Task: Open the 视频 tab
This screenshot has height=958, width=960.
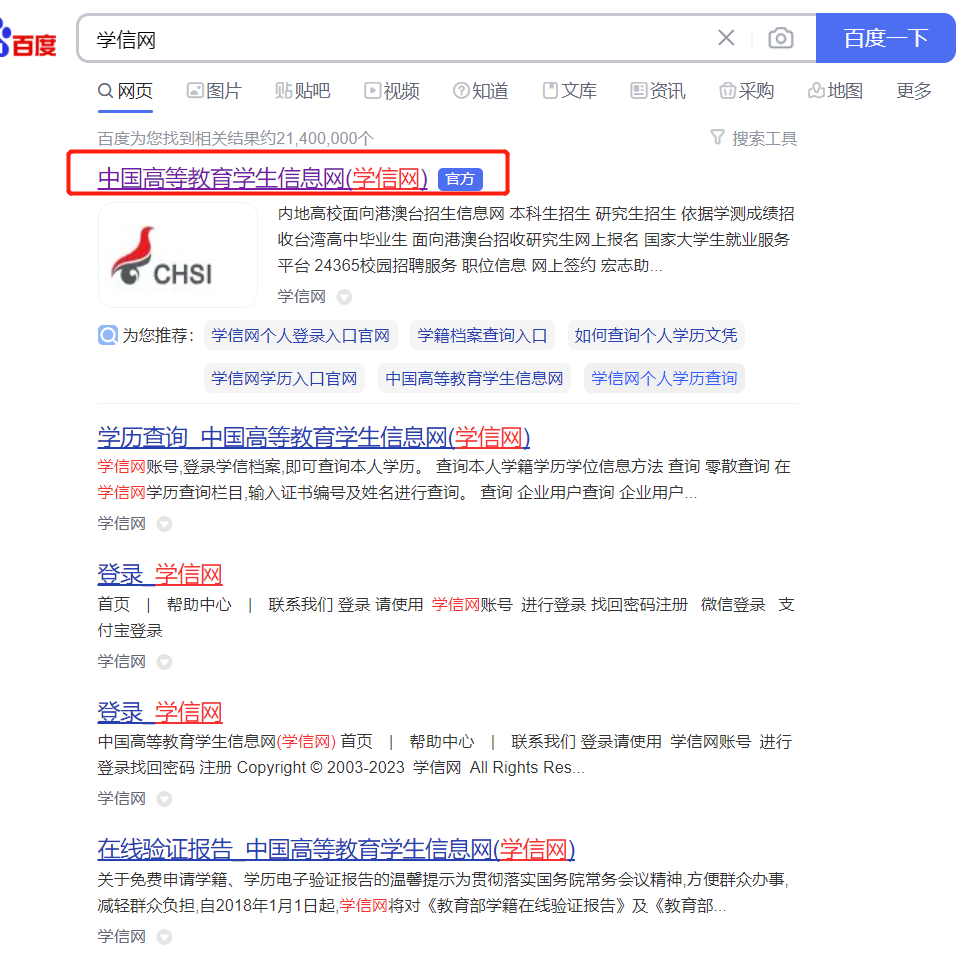Action: click(x=392, y=91)
